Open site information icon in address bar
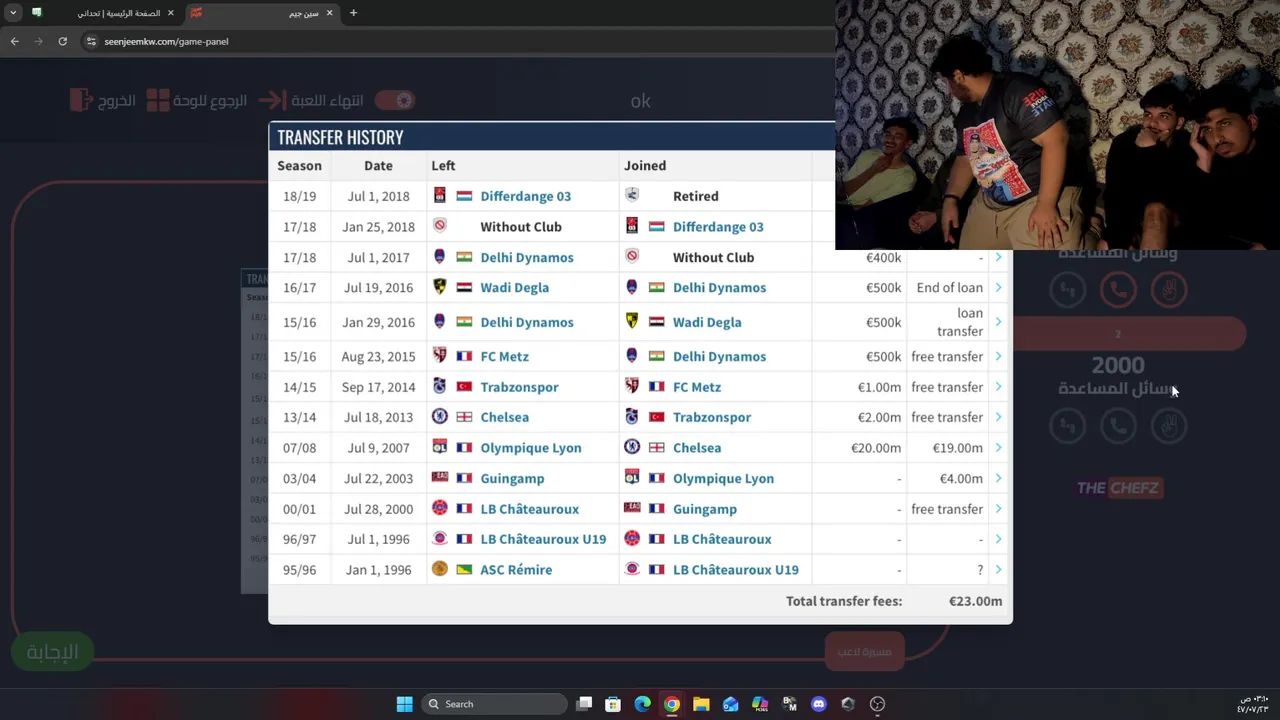 91,41
